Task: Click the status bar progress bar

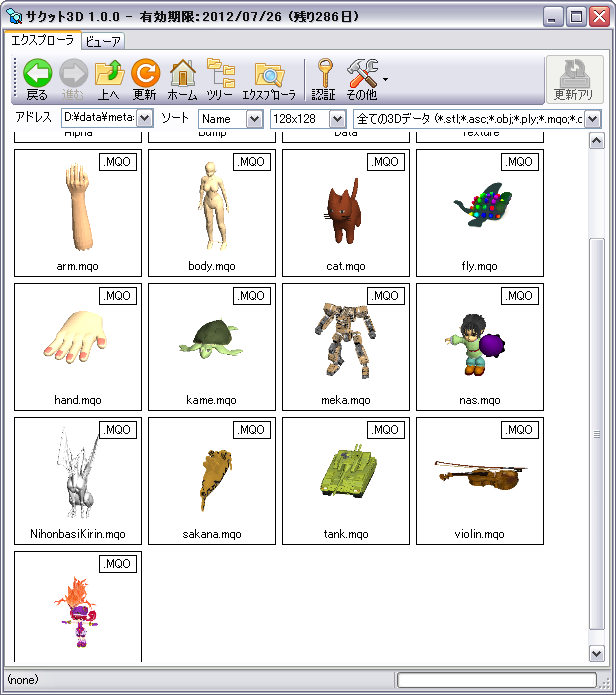Action: click(x=497, y=680)
